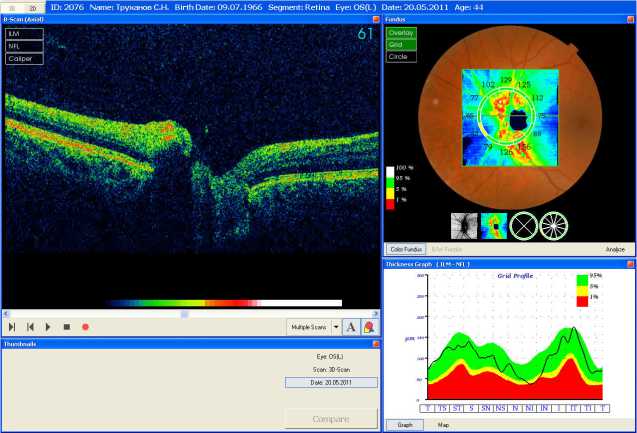
Task: Open the color palette icon beside 'A'
Action: click(x=369, y=326)
